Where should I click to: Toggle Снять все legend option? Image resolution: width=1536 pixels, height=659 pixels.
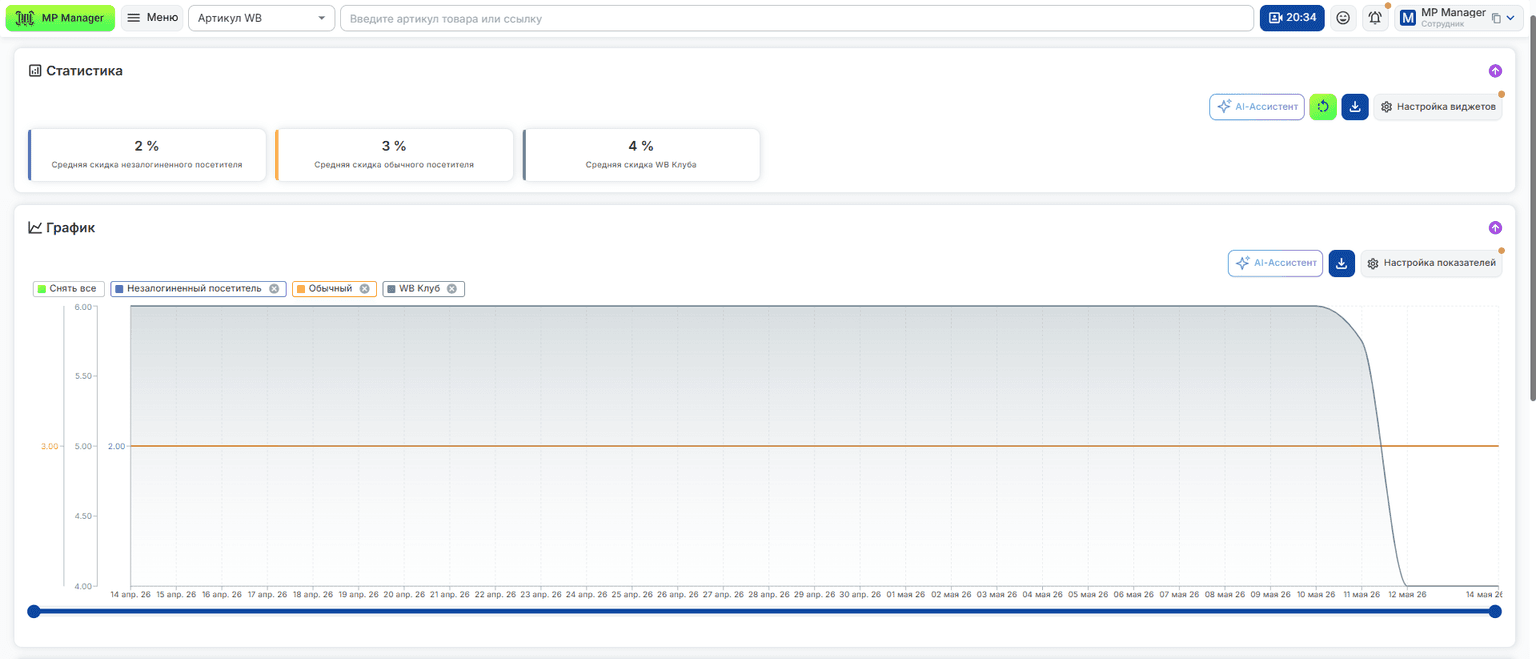click(x=68, y=289)
